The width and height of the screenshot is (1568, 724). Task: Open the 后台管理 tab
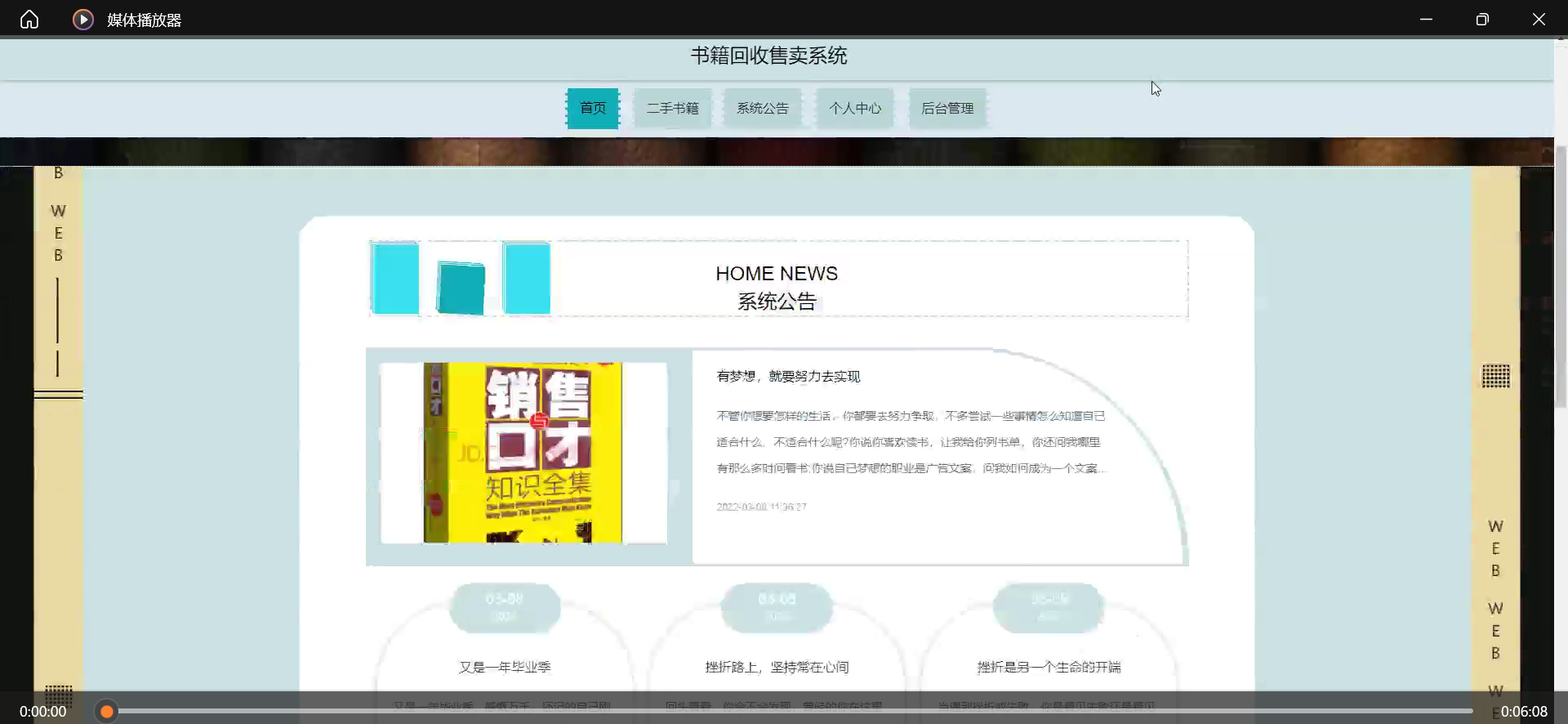(947, 108)
